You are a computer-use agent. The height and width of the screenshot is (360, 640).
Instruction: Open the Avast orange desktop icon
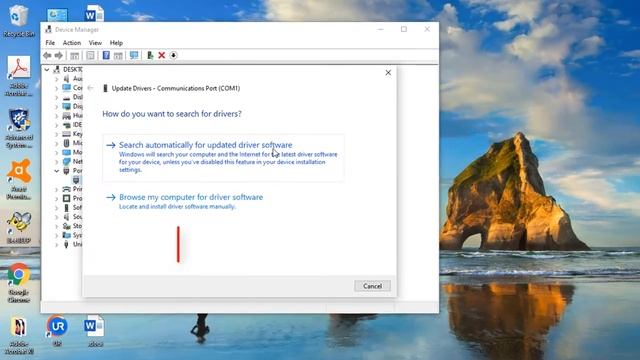[19, 179]
